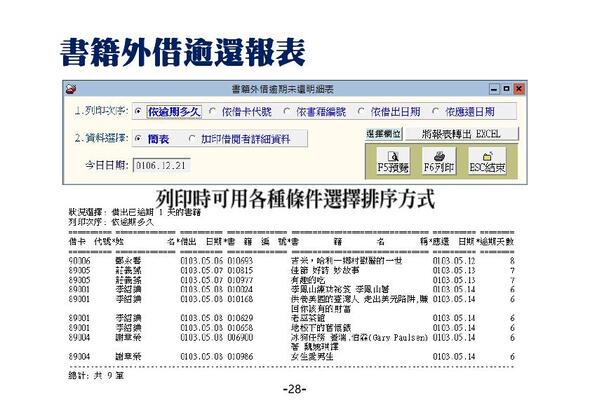Click the title 有趣的吃
The height and width of the screenshot is (417, 590).
(x=308, y=280)
